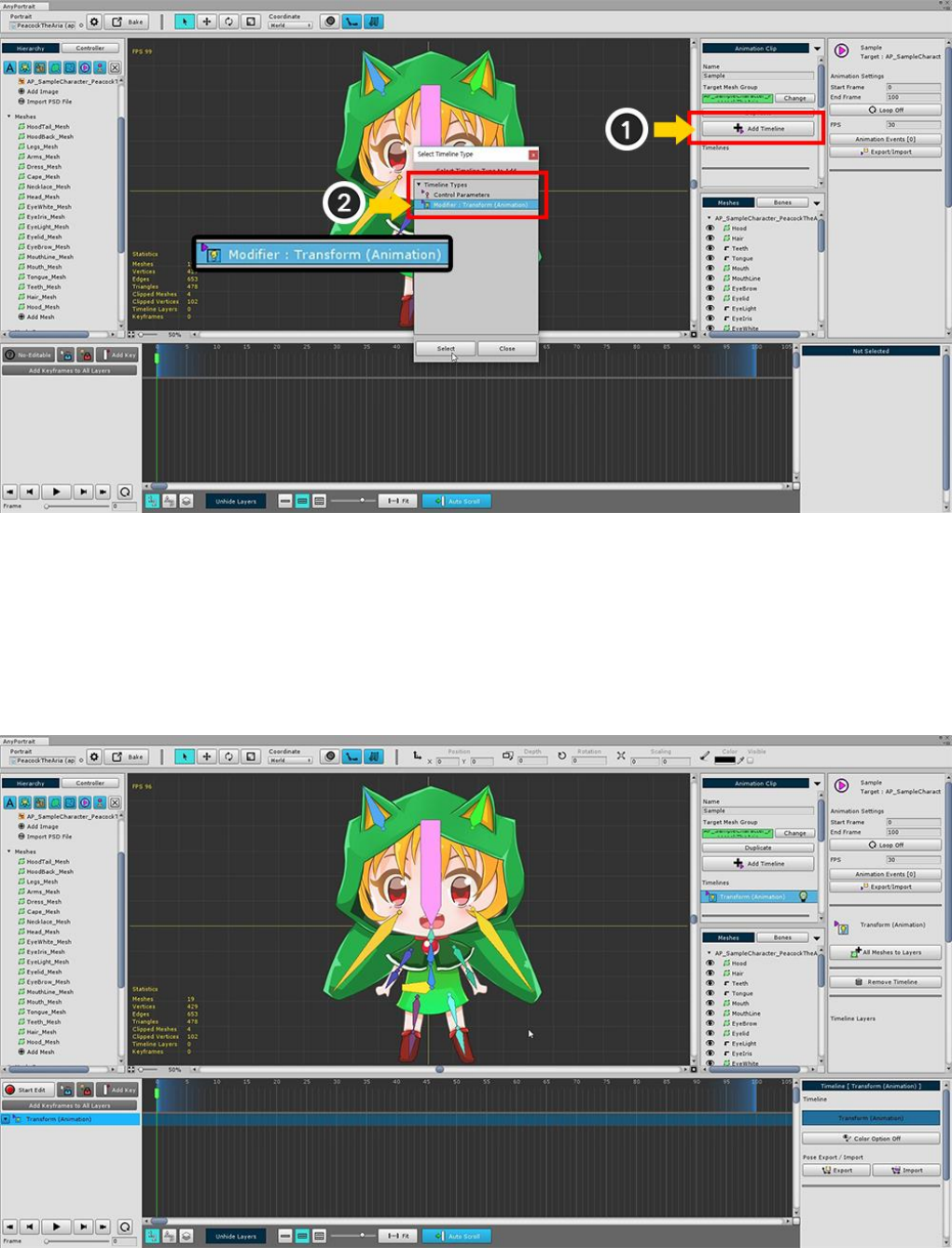This screenshot has height=1248, width=952.
Task: Collapse Meshes group in upper Hierarchy panel
Action: point(9,117)
